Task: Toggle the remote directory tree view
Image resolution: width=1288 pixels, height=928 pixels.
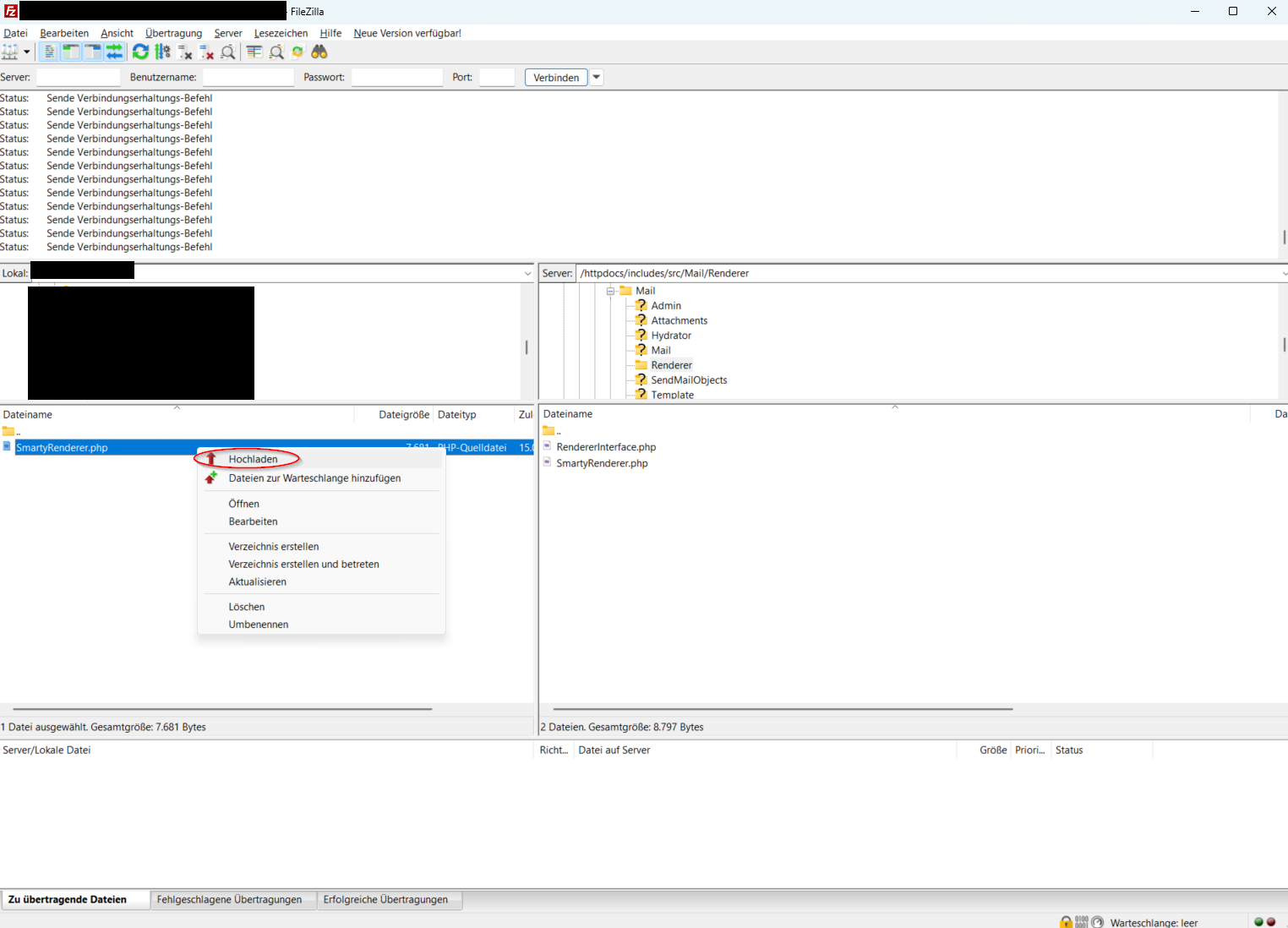Action: pos(92,52)
